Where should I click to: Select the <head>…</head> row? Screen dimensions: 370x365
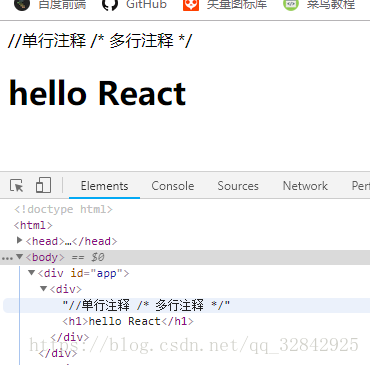(71, 241)
